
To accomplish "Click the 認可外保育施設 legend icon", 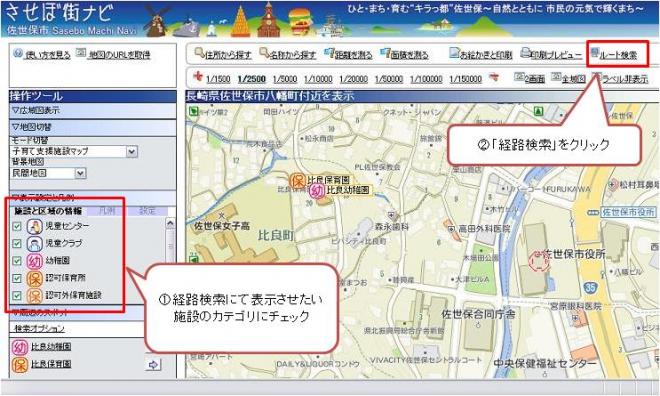I will [35, 296].
